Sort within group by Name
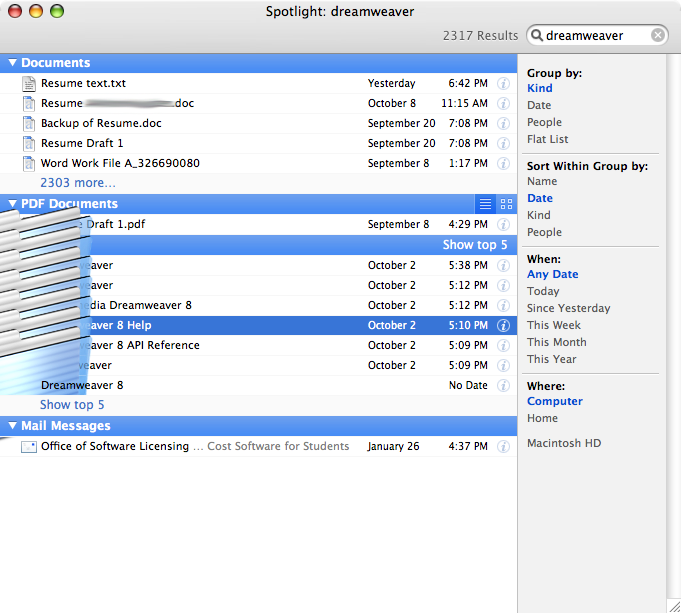The height and width of the screenshot is (613, 681). click(542, 181)
